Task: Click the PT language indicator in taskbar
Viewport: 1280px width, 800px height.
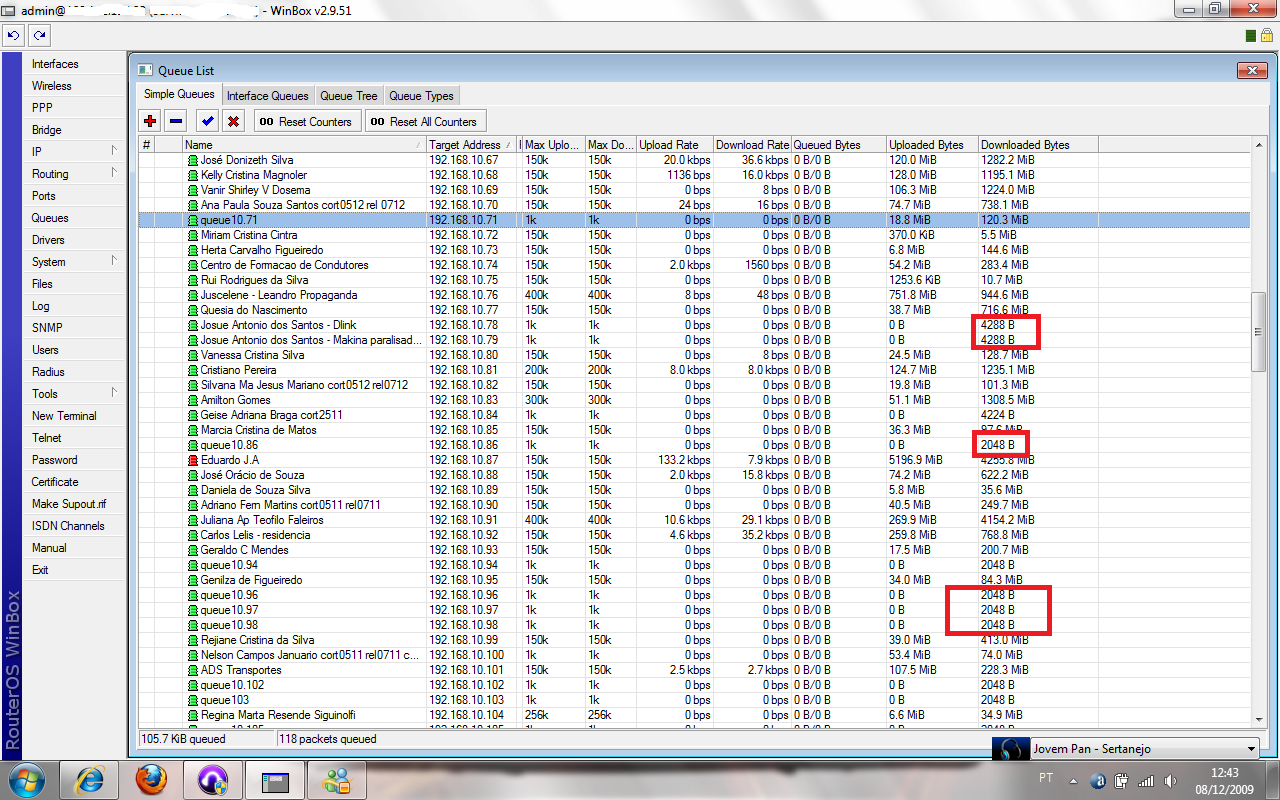Action: (1046, 777)
